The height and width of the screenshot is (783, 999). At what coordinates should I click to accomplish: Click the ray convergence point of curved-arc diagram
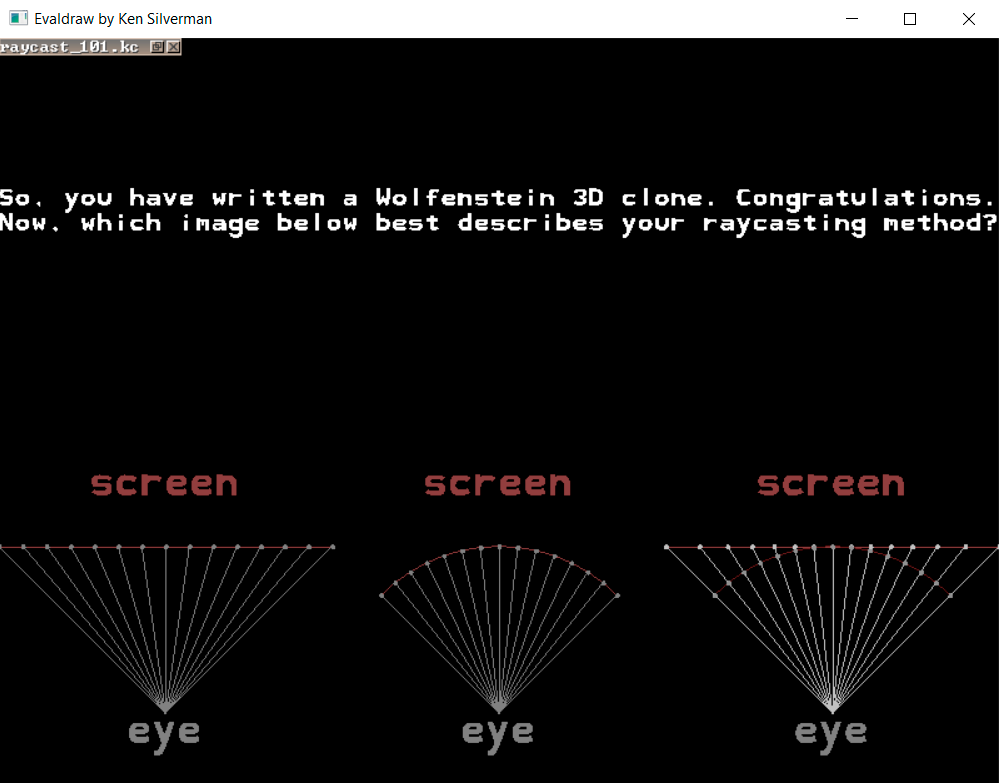499,710
